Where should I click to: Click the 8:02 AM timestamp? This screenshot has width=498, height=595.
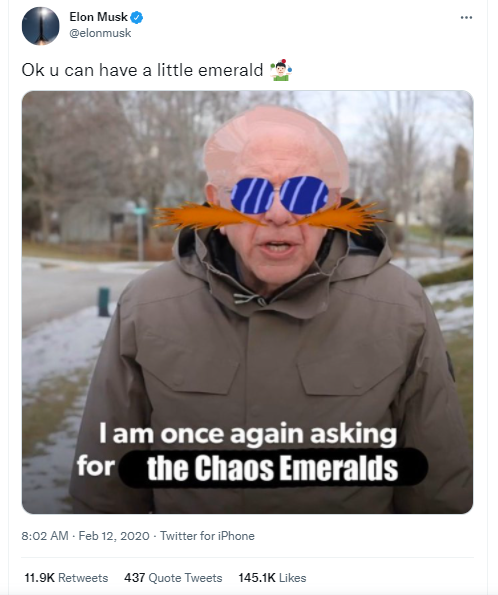45,536
